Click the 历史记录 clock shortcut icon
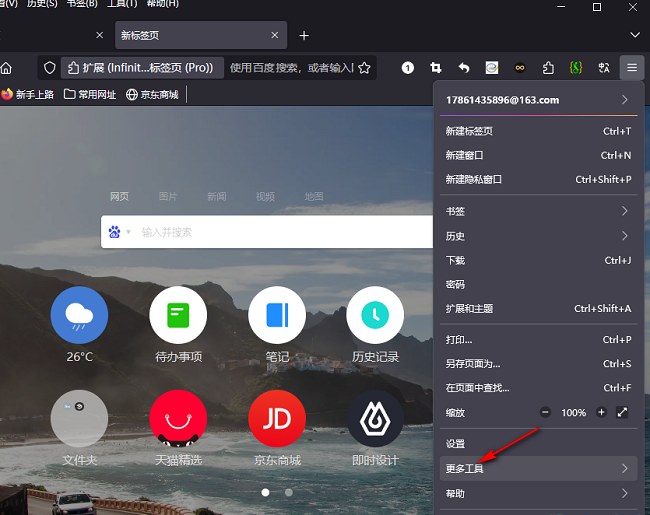Screen dimensions: 650x515 pyautogui.click(x=375, y=316)
